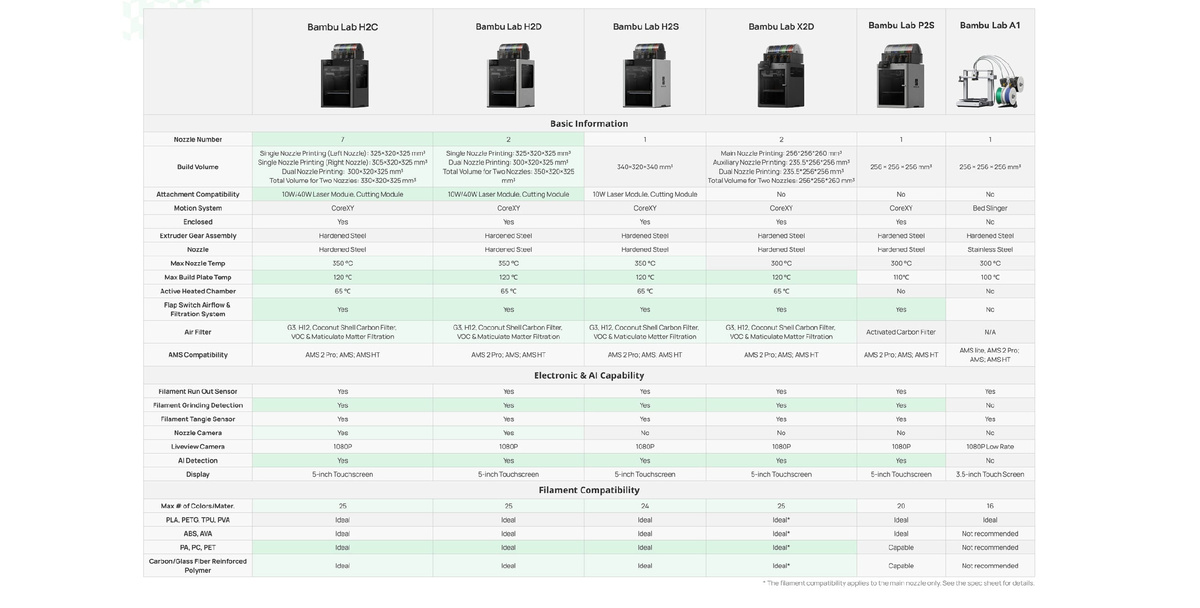Click "Flap Switch Airflow & Filtration System" label

click(198, 309)
